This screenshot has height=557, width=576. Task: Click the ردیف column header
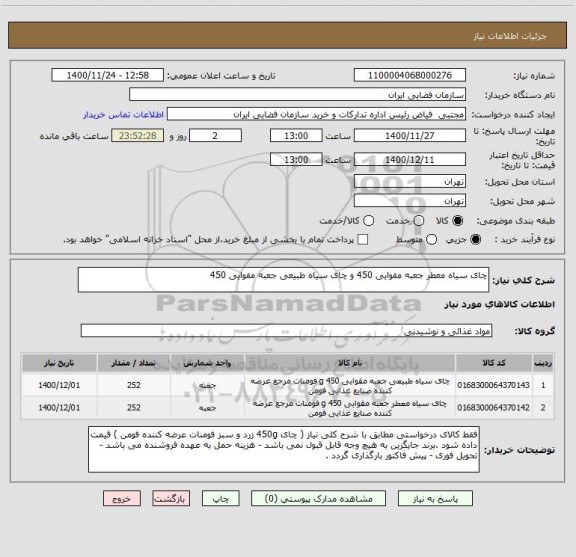[x=543, y=363]
